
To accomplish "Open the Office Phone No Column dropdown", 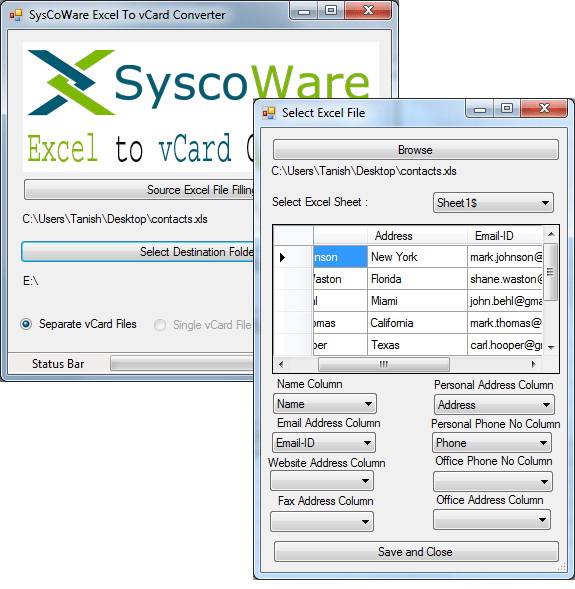I will click(x=493, y=482).
